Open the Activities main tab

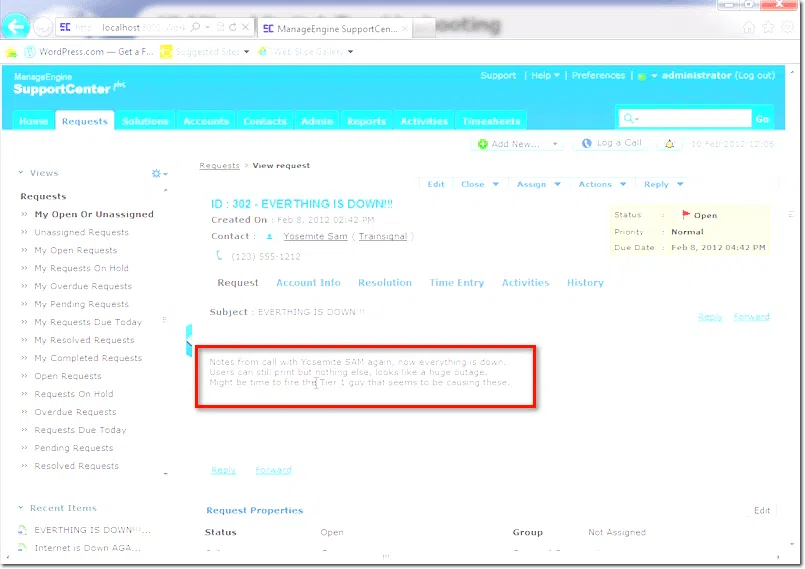pyautogui.click(x=424, y=121)
